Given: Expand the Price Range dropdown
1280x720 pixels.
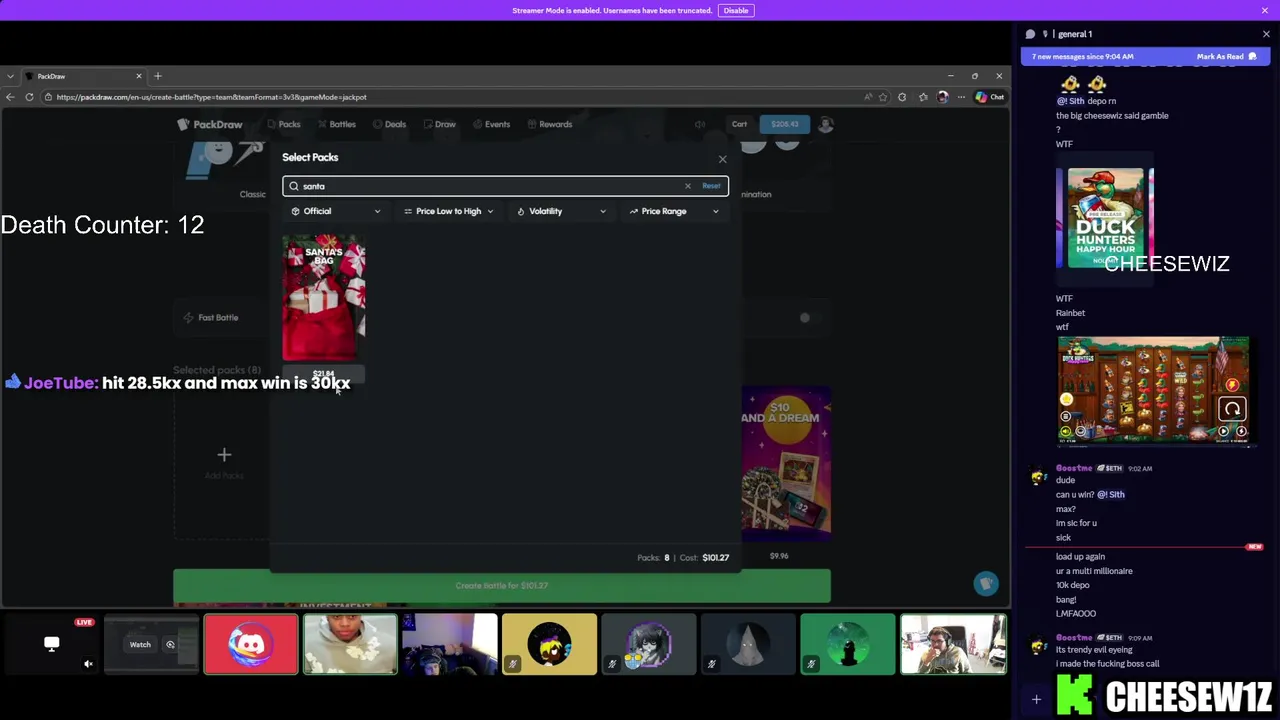Looking at the screenshot, I should (x=674, y=211).
